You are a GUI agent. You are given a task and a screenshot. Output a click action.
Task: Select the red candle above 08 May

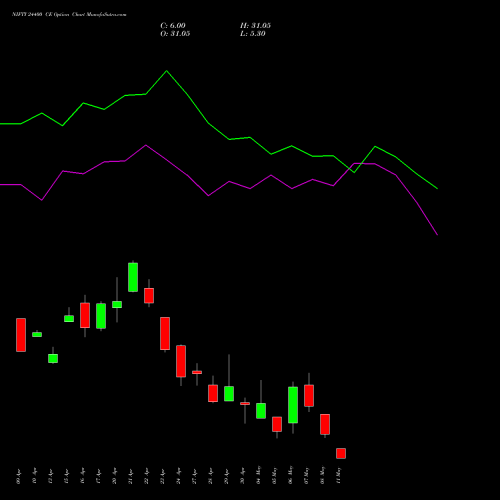point(325,424)
